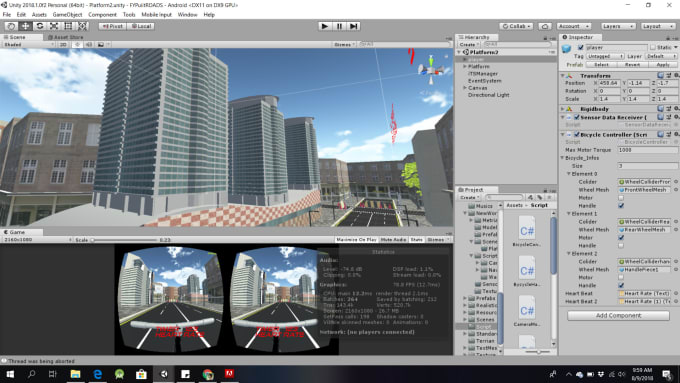Screen dimensions: 680x383
Task: Open Sensor Data Receiver settings gear
Action: (676, 117)
